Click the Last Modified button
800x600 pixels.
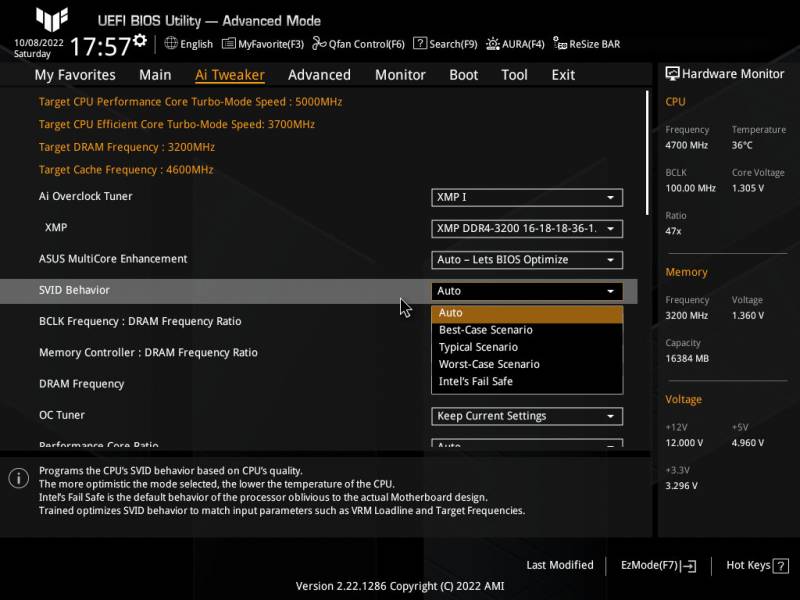pyautogui.click(x=560, y=565)
